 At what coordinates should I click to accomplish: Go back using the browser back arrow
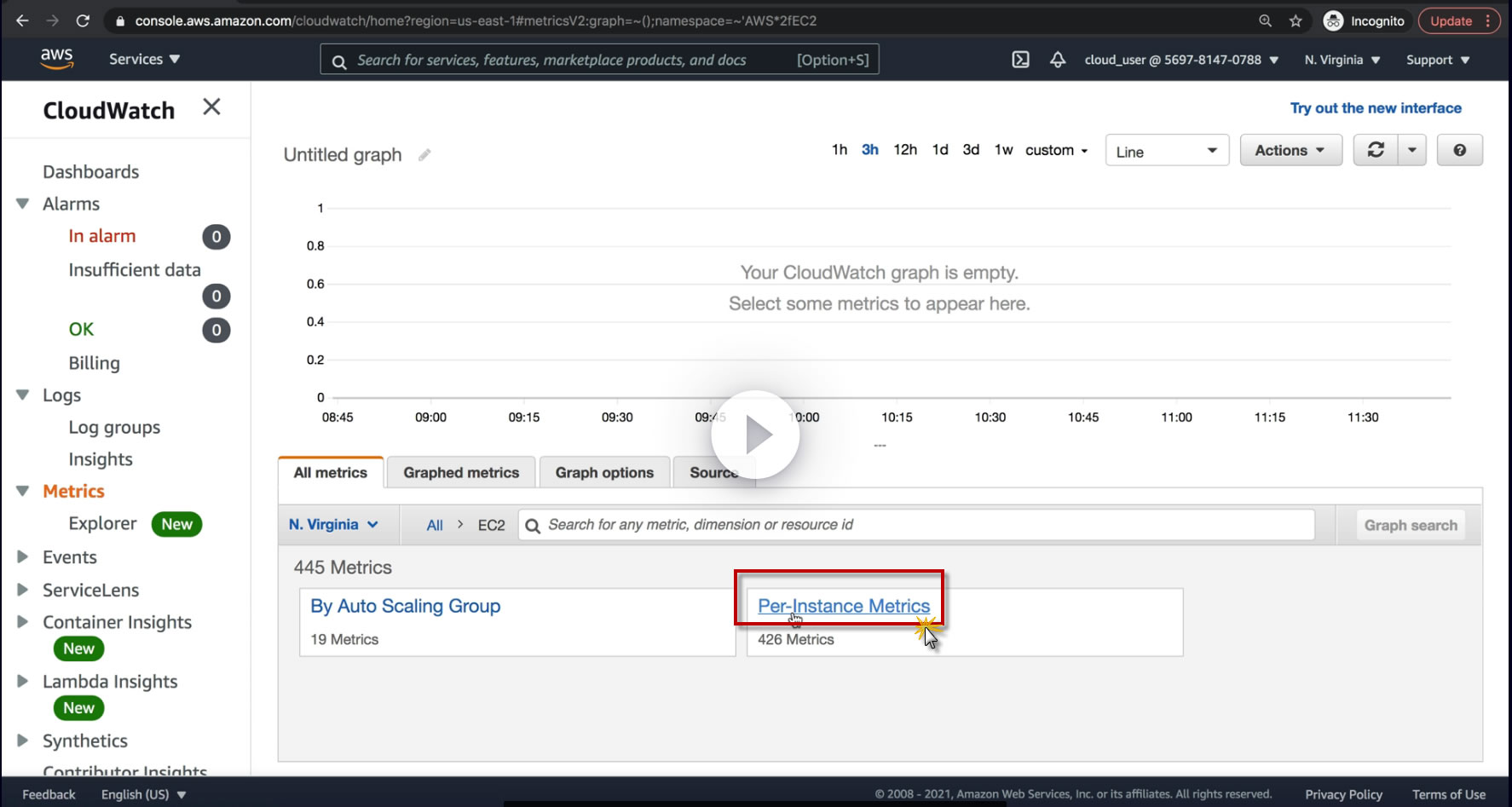22,20
